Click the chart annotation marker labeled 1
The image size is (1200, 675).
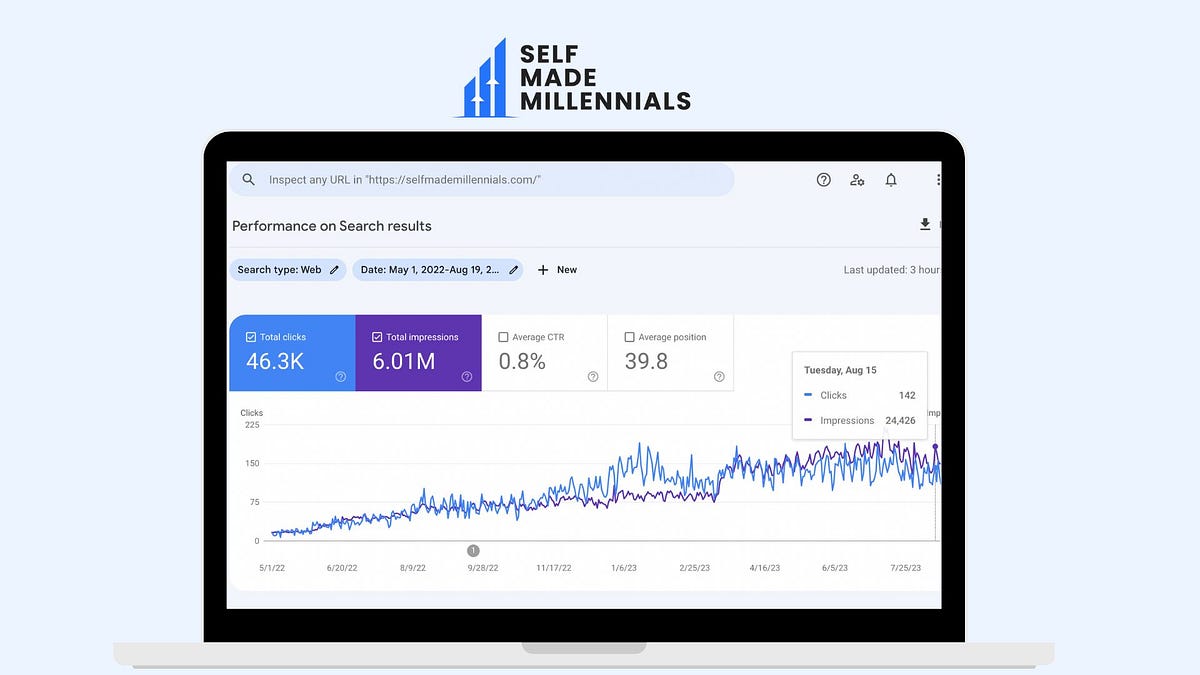coord(474,550)
